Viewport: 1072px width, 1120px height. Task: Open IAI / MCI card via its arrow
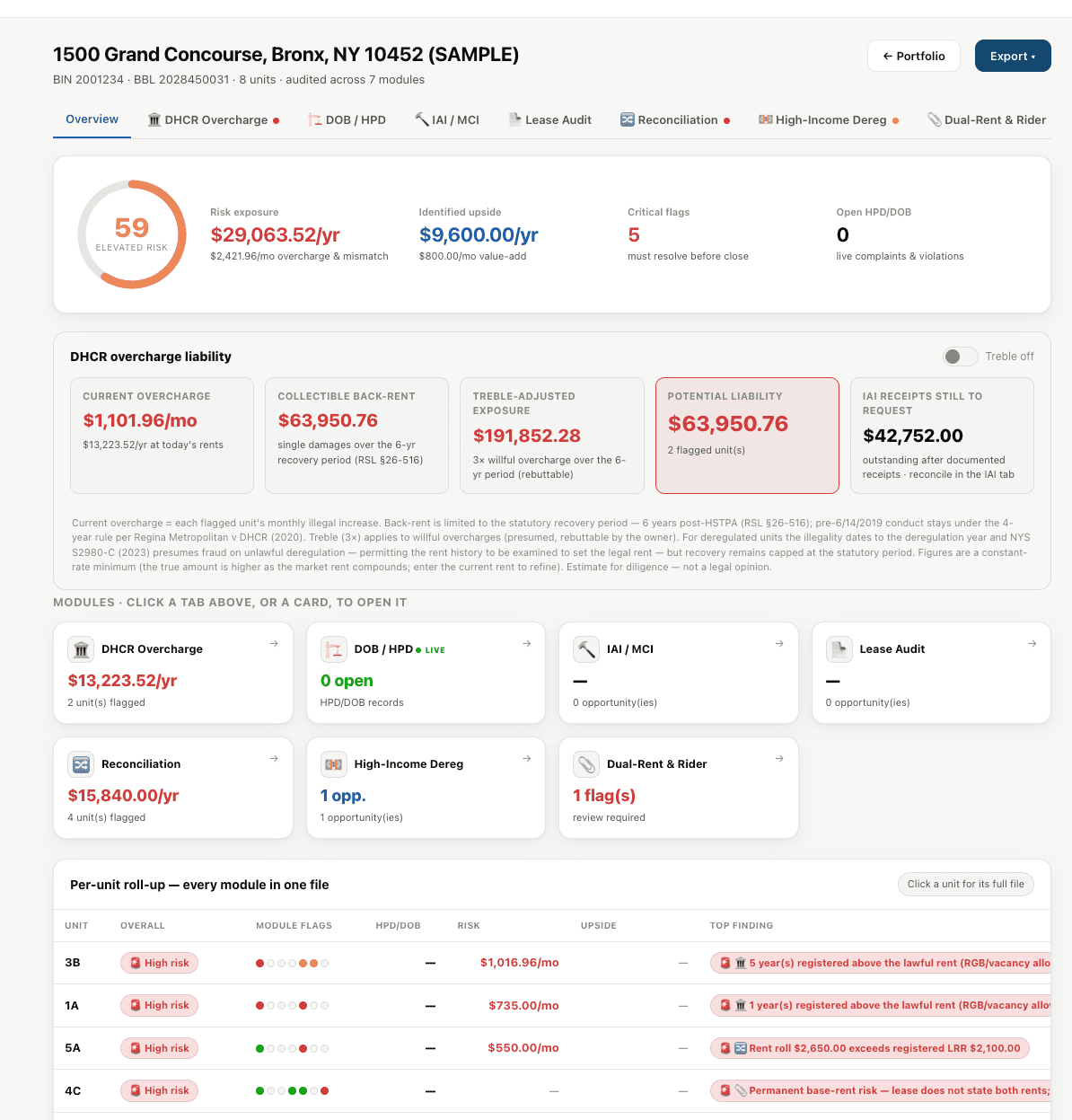[779, 643]
